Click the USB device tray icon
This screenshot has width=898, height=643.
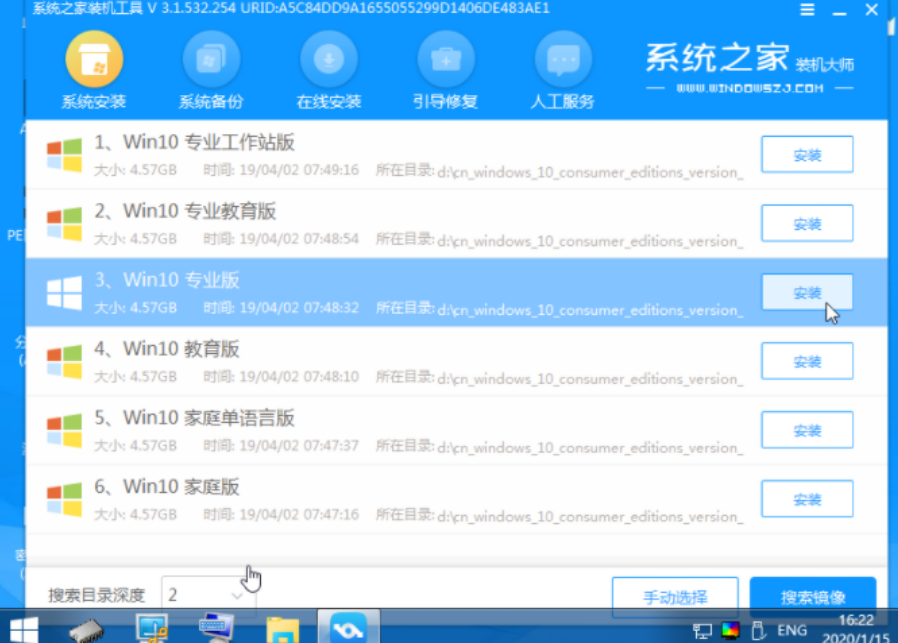[x=758, y=630]
